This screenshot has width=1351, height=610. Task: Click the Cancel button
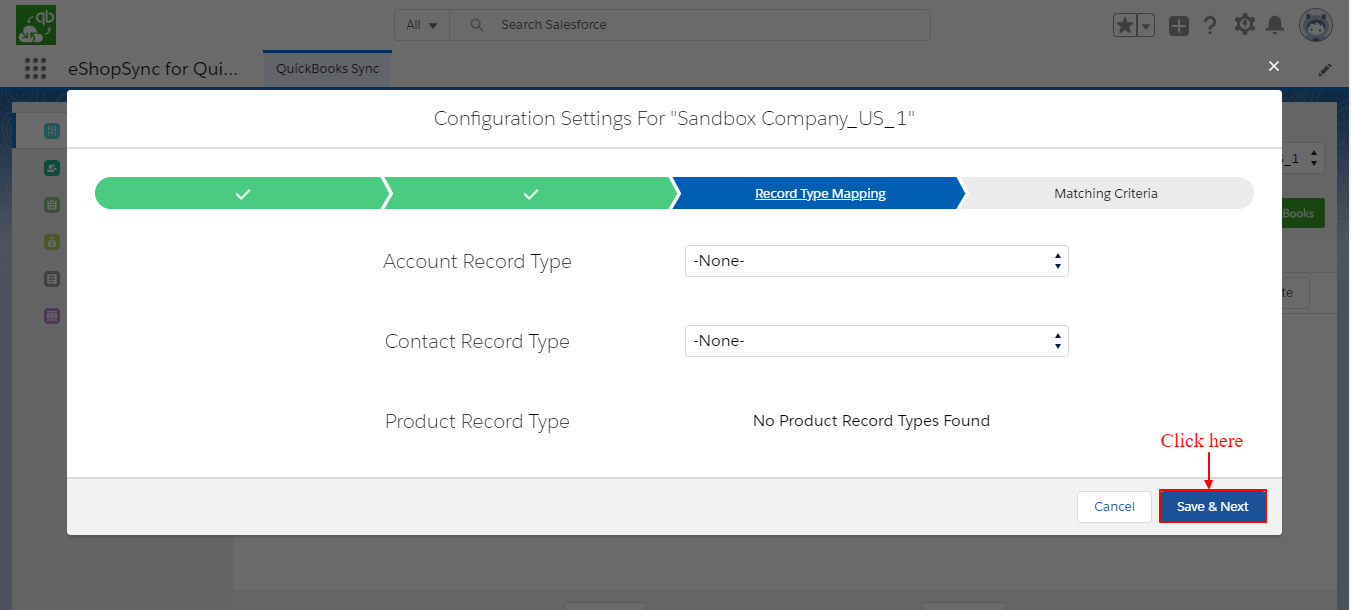1114,507
